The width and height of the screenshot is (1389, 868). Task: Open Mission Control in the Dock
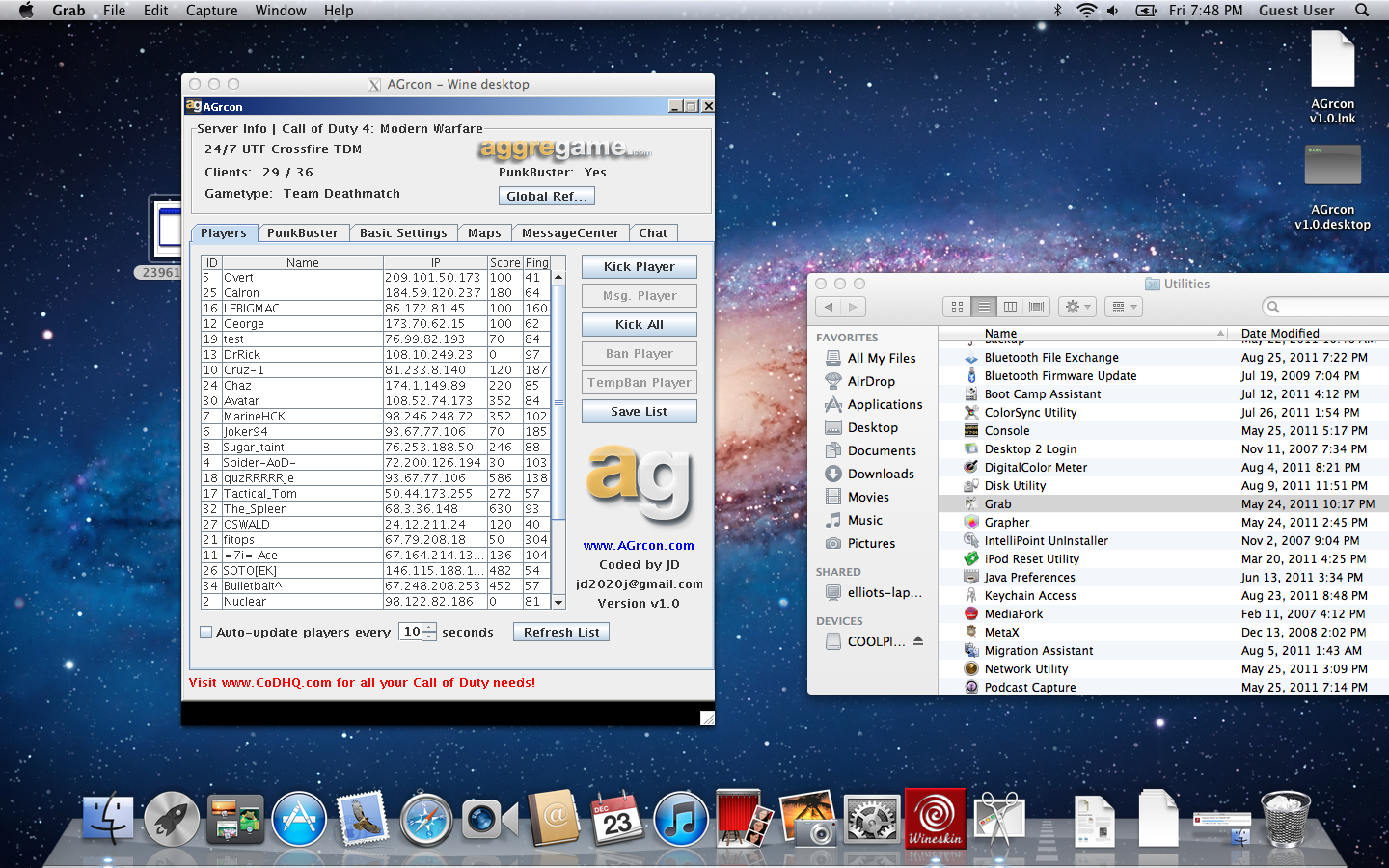click(235, 820)
